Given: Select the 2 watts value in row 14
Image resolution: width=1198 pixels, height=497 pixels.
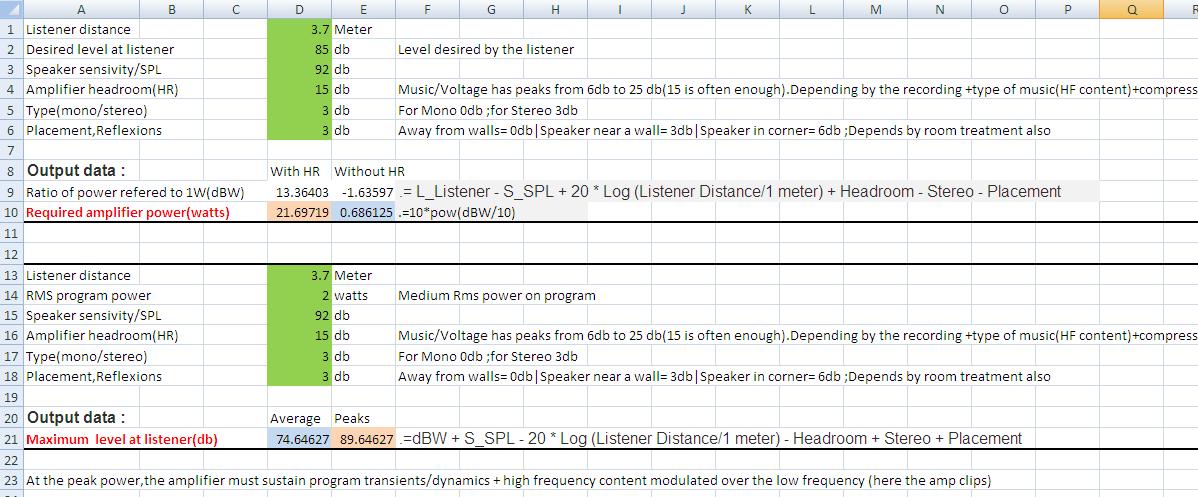Looking at the screenshot, I should coord(300,296).
